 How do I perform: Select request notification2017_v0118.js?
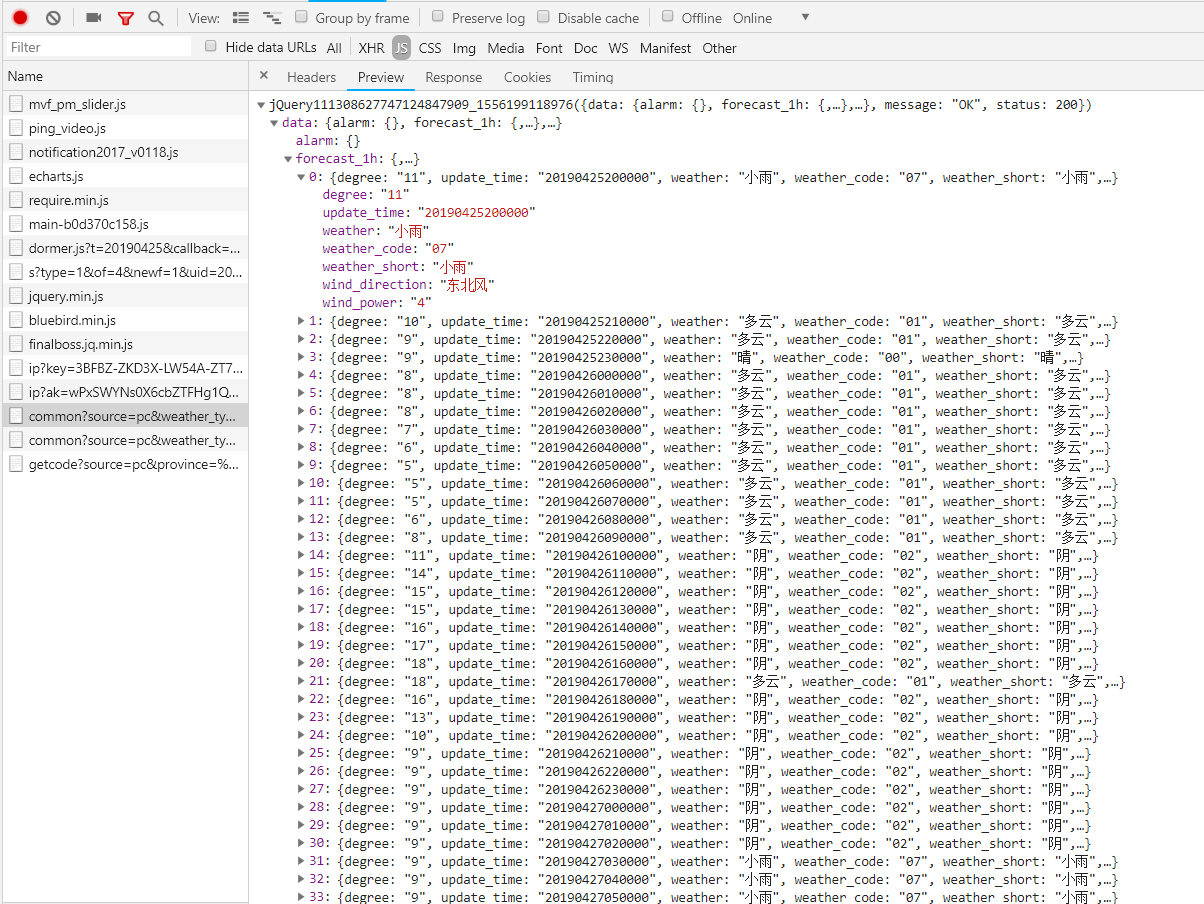124,152
